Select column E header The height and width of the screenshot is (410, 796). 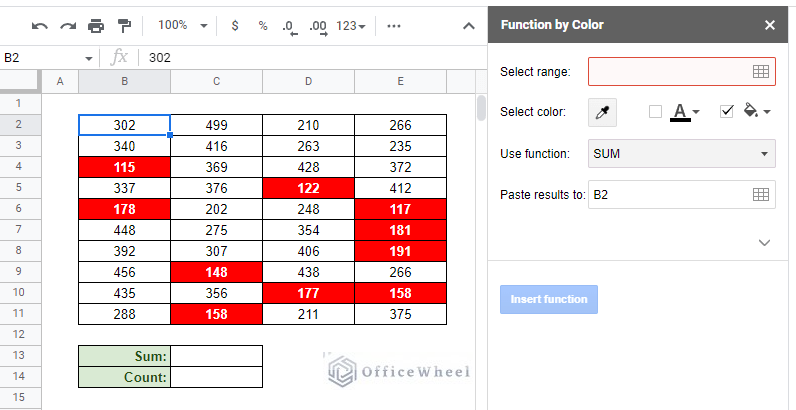pos(400,81)
